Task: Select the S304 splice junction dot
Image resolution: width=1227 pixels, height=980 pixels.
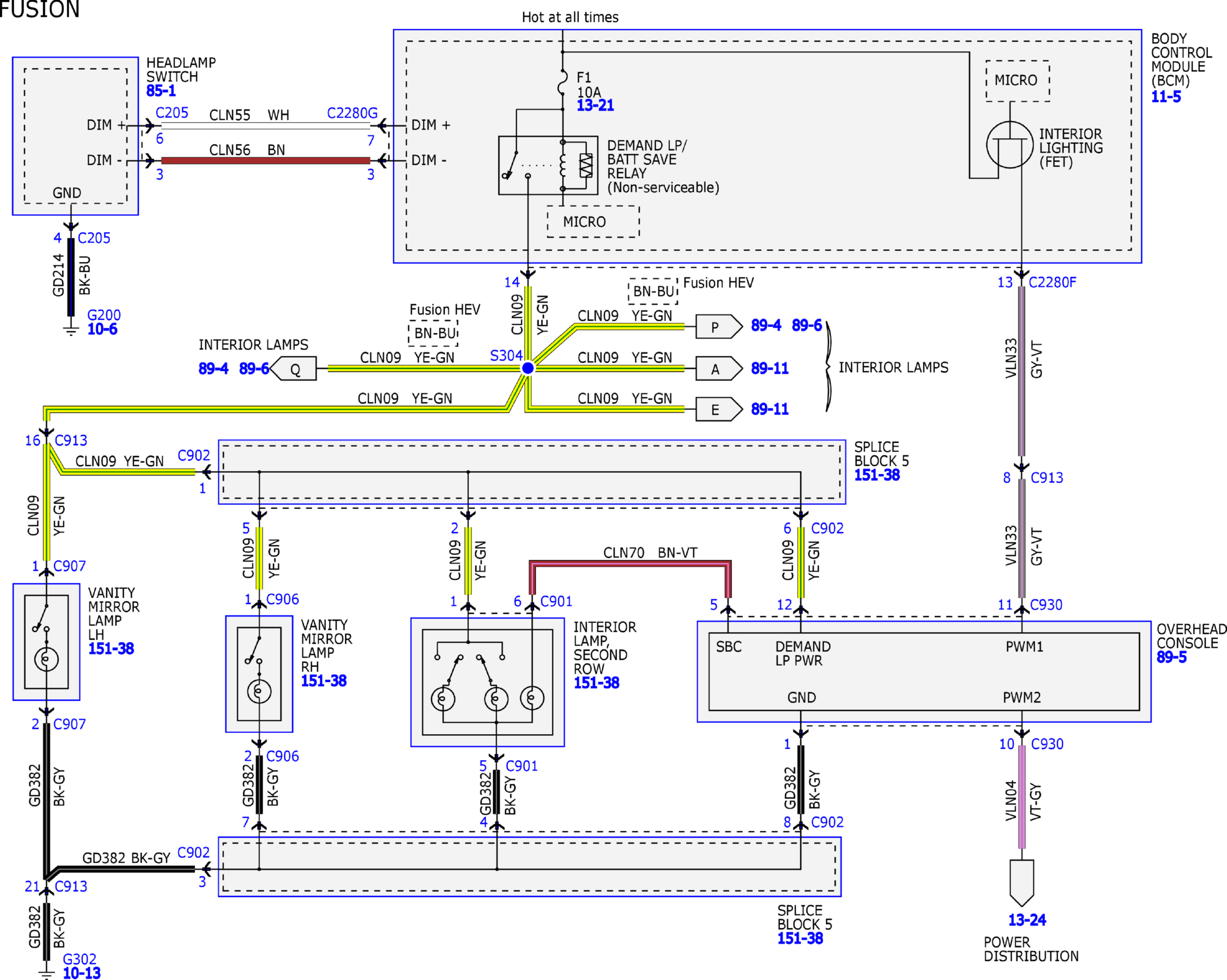Action: (528, 368)
